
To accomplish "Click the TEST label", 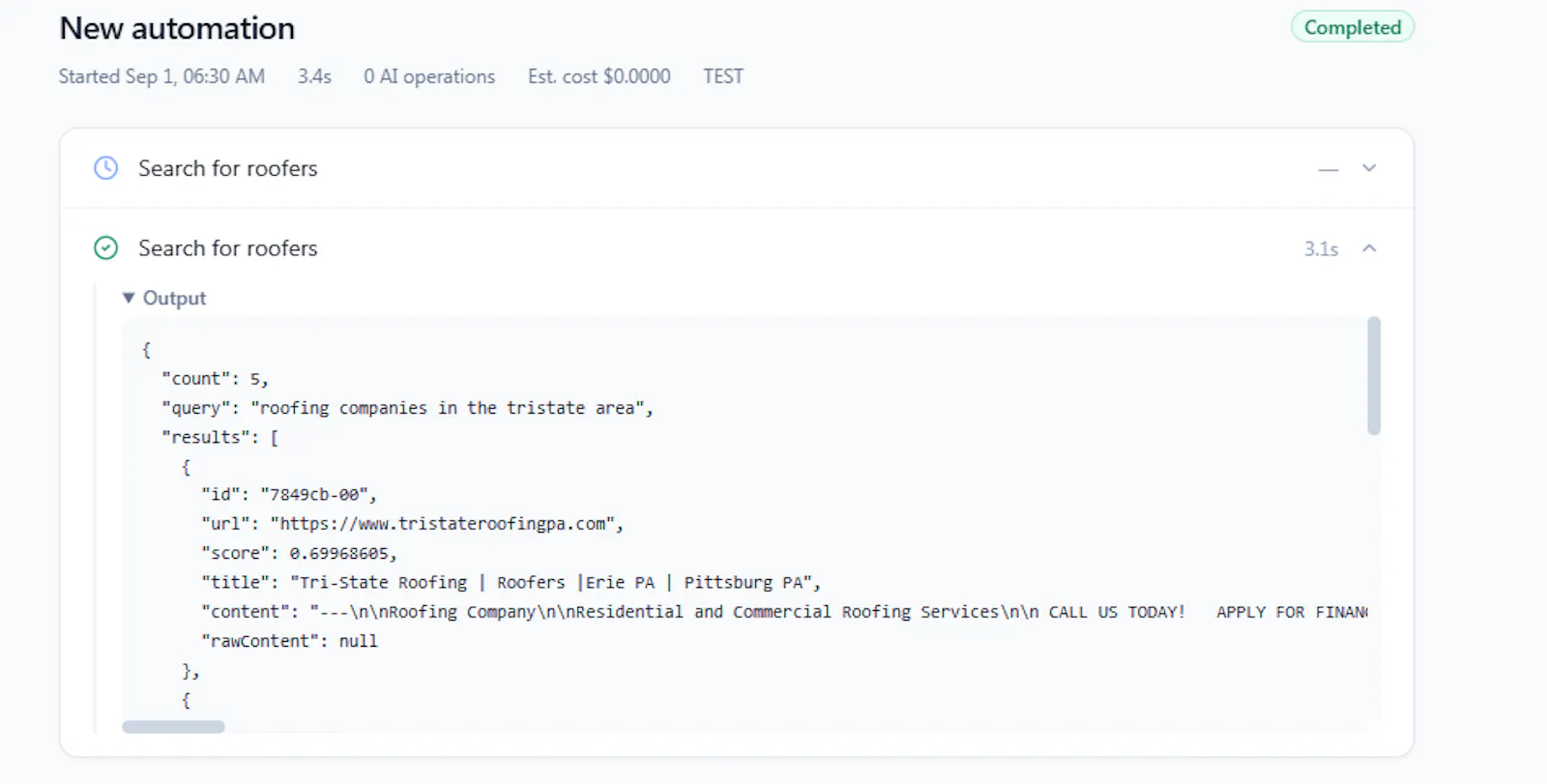I will pyautogui.click(x=723, y=76).
